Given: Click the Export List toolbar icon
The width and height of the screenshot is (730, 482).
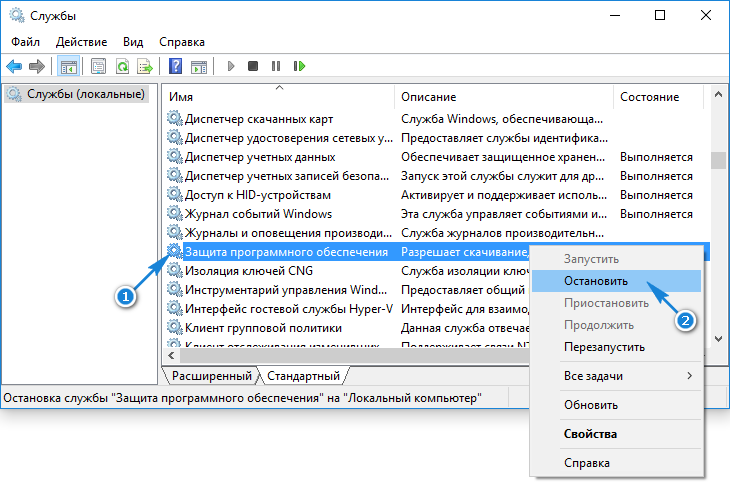Looking at the screenshot, I should (145, 67).
